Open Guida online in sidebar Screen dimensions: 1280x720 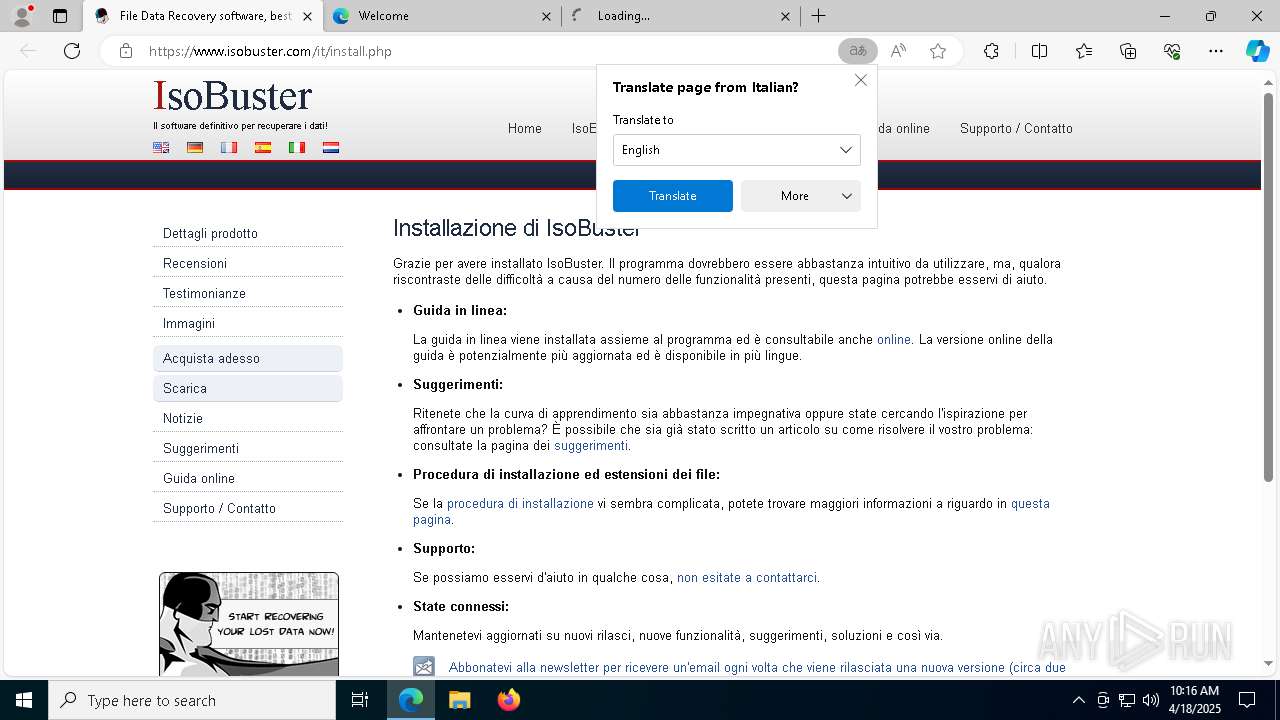[x=248, y=478]
